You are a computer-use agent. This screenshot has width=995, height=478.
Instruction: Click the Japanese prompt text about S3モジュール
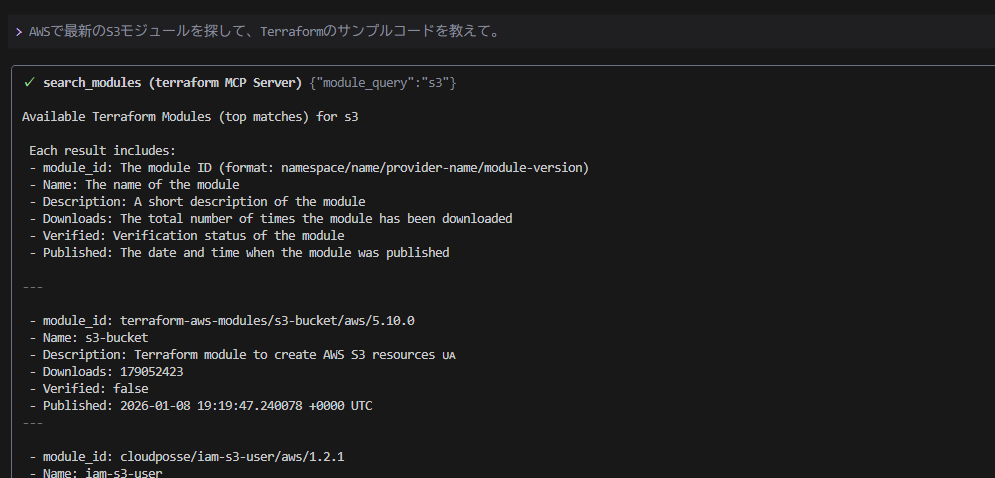click(x=264, y=32)
